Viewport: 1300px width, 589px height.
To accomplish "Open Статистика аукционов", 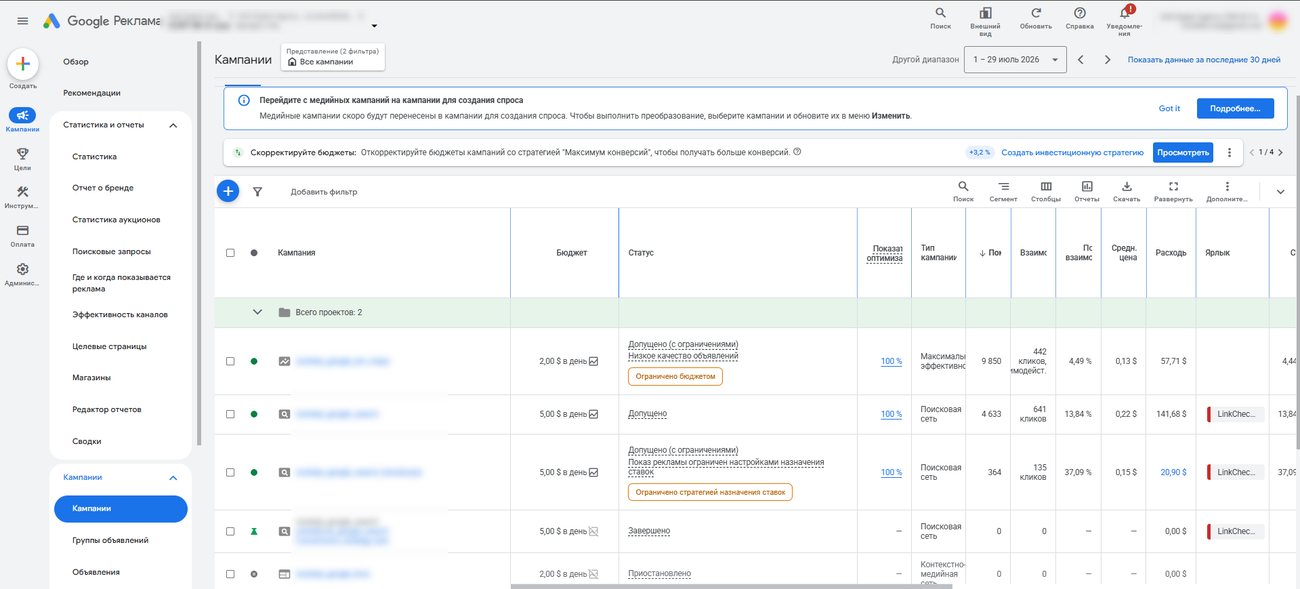I will click(116, 220).
